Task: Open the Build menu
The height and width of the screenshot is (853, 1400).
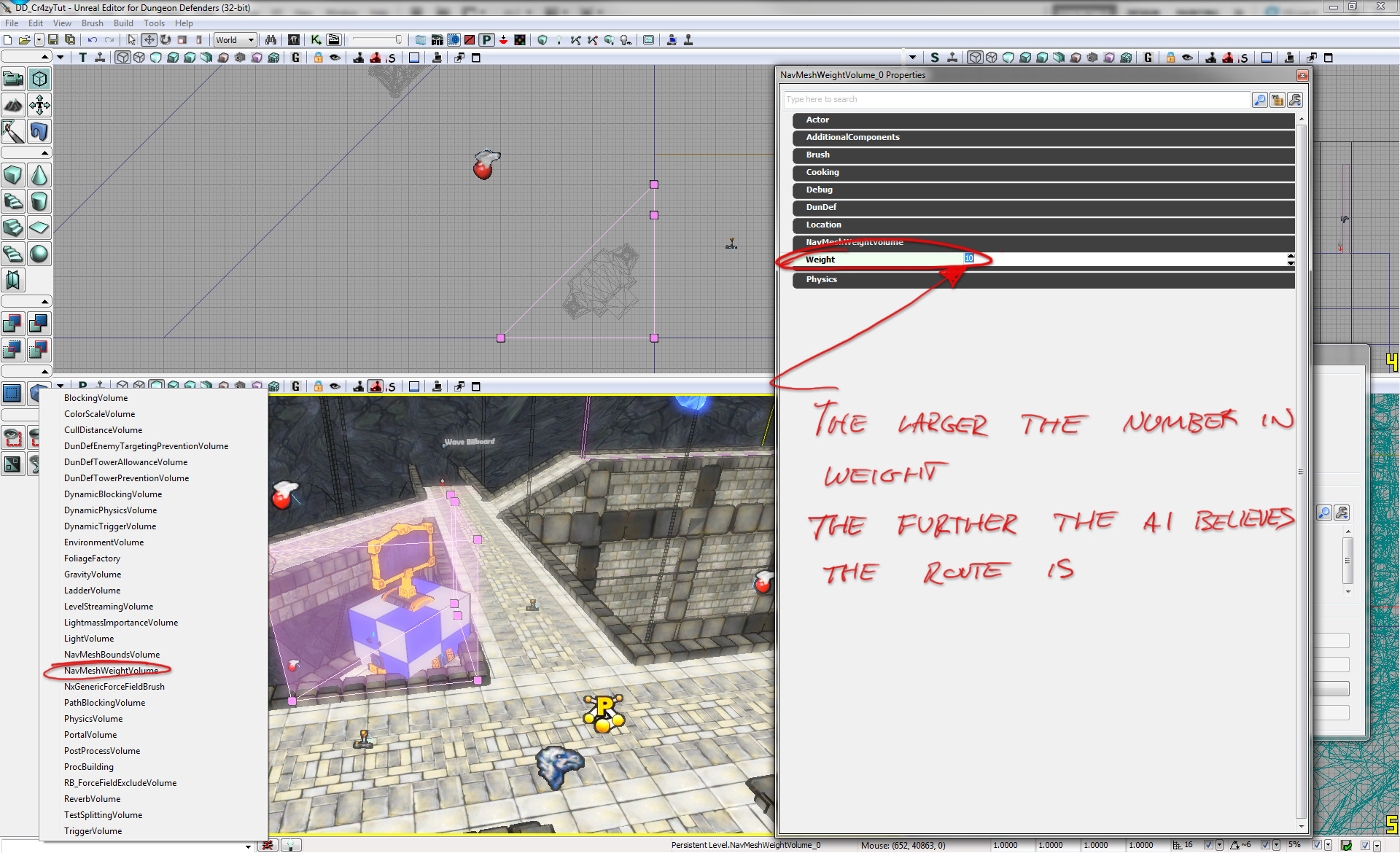Action: coord(123,23)
